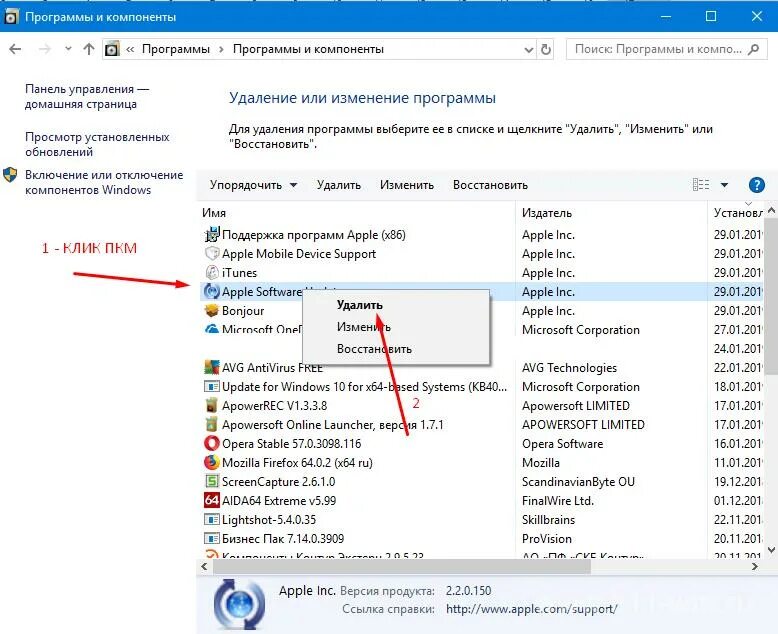Select the ApowerREC V1.3.3.8 icon

pos(212,405)
